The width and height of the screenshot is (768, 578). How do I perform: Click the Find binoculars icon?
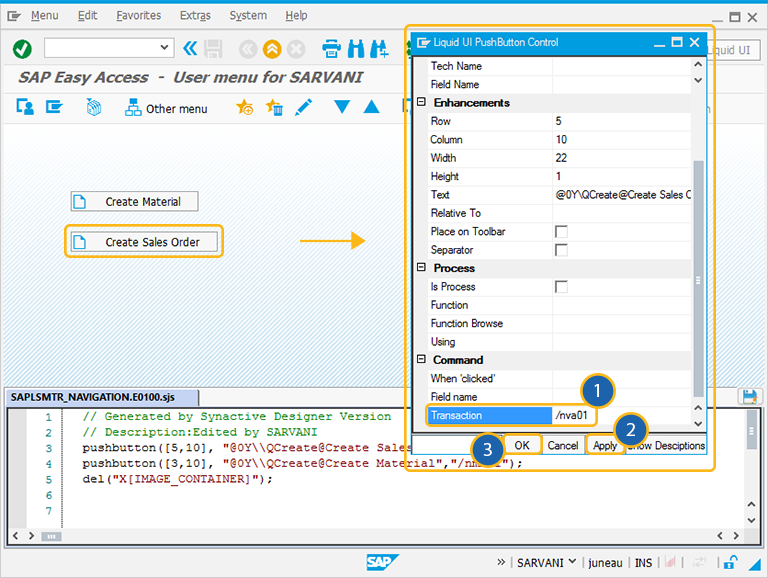[x=356, y=48]
